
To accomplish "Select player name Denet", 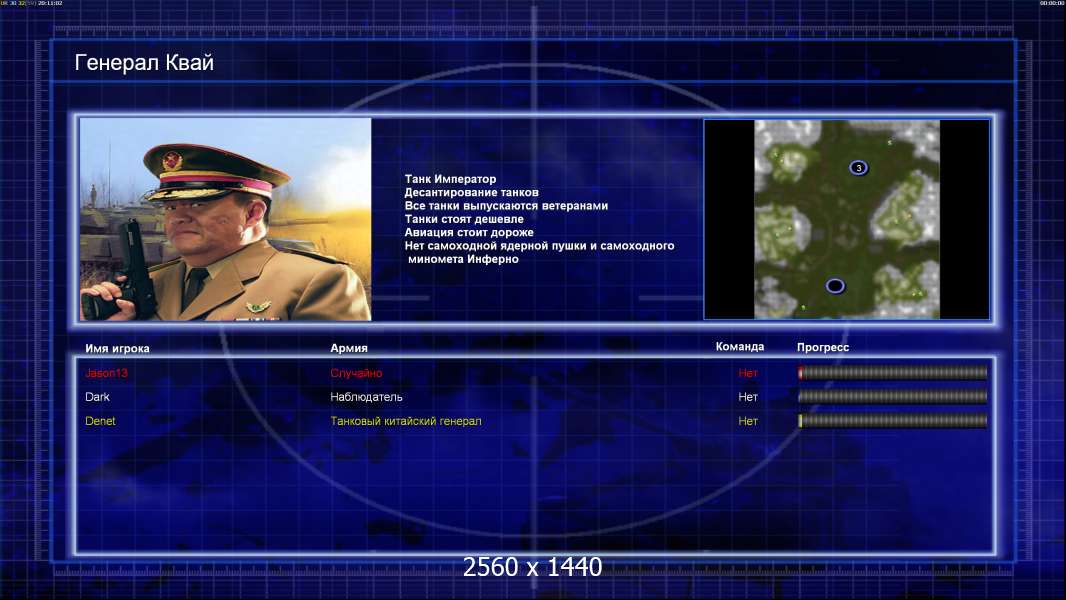I will [100, 421].
